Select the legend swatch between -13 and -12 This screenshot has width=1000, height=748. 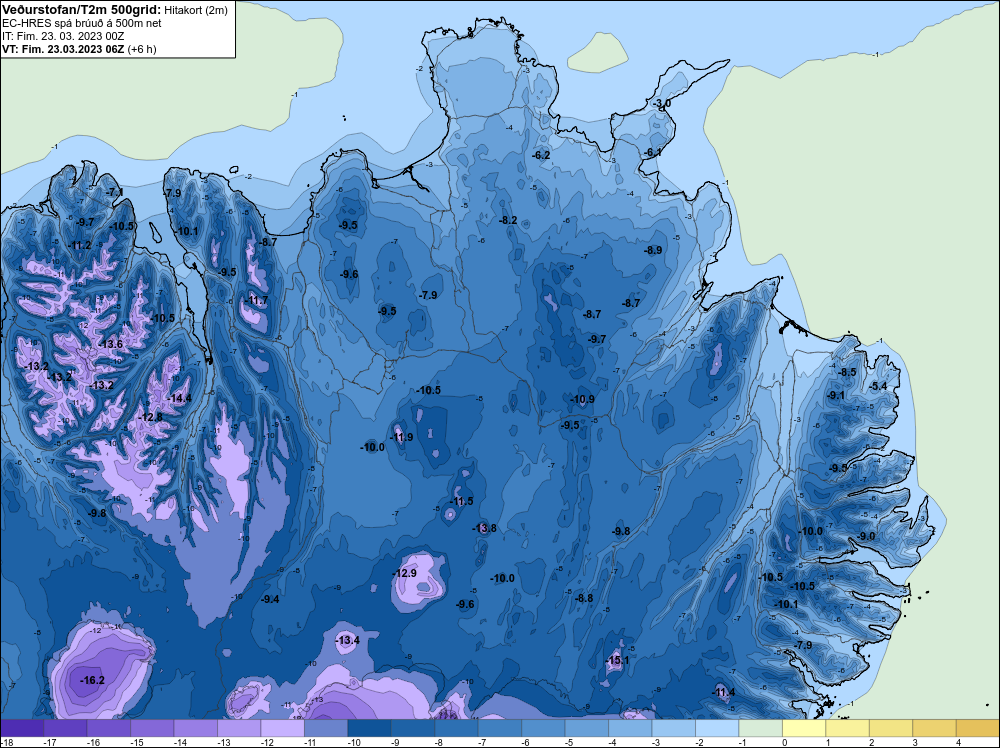239,728
